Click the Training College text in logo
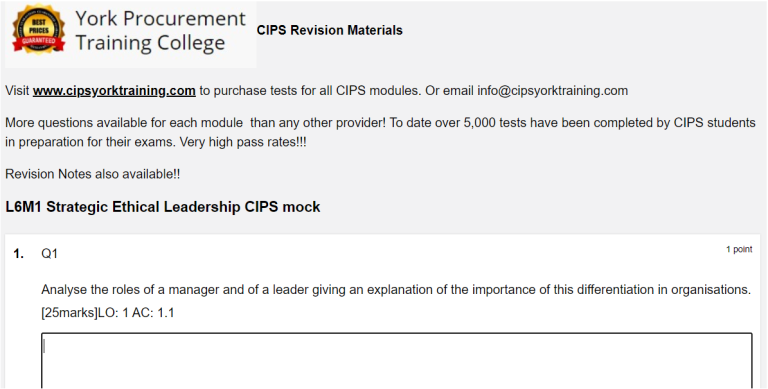Screen dimensions: 768x389 [x=150, y=43]
